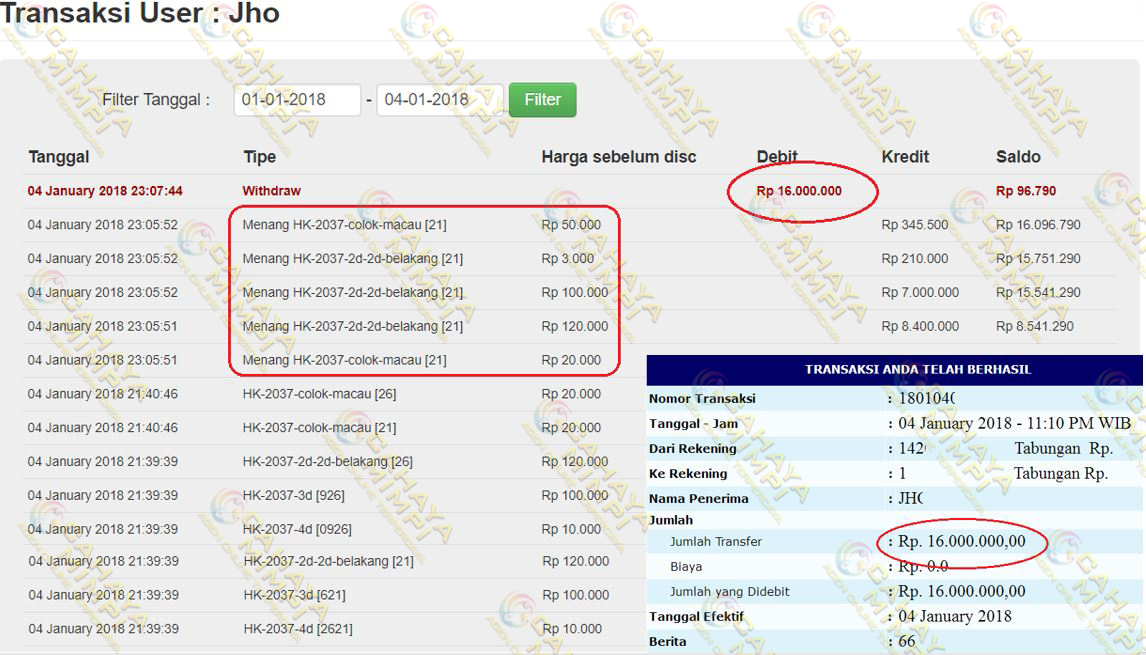Click the Tipe column header
The width and height of the screenshot is (1146, 655).
coord(259,157)
